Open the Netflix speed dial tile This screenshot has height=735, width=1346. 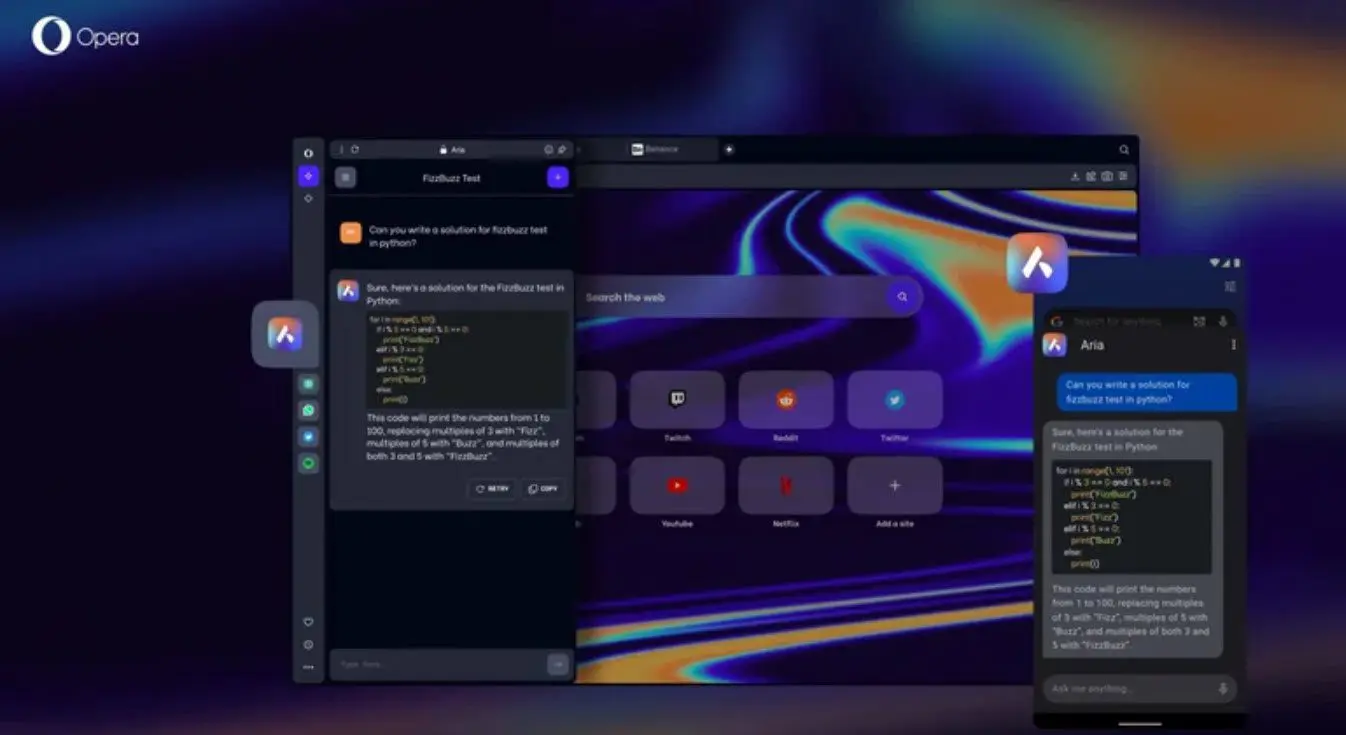click(786, 486)
